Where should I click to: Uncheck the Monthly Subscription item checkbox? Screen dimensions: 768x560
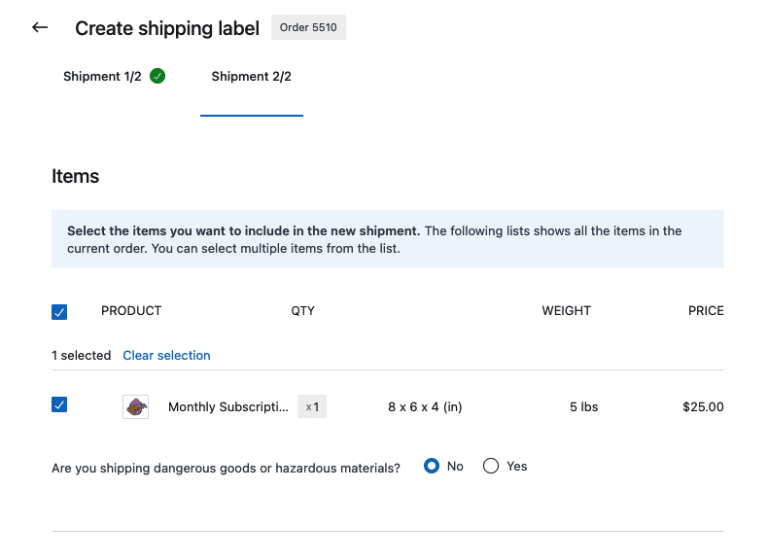click(59, 405)
